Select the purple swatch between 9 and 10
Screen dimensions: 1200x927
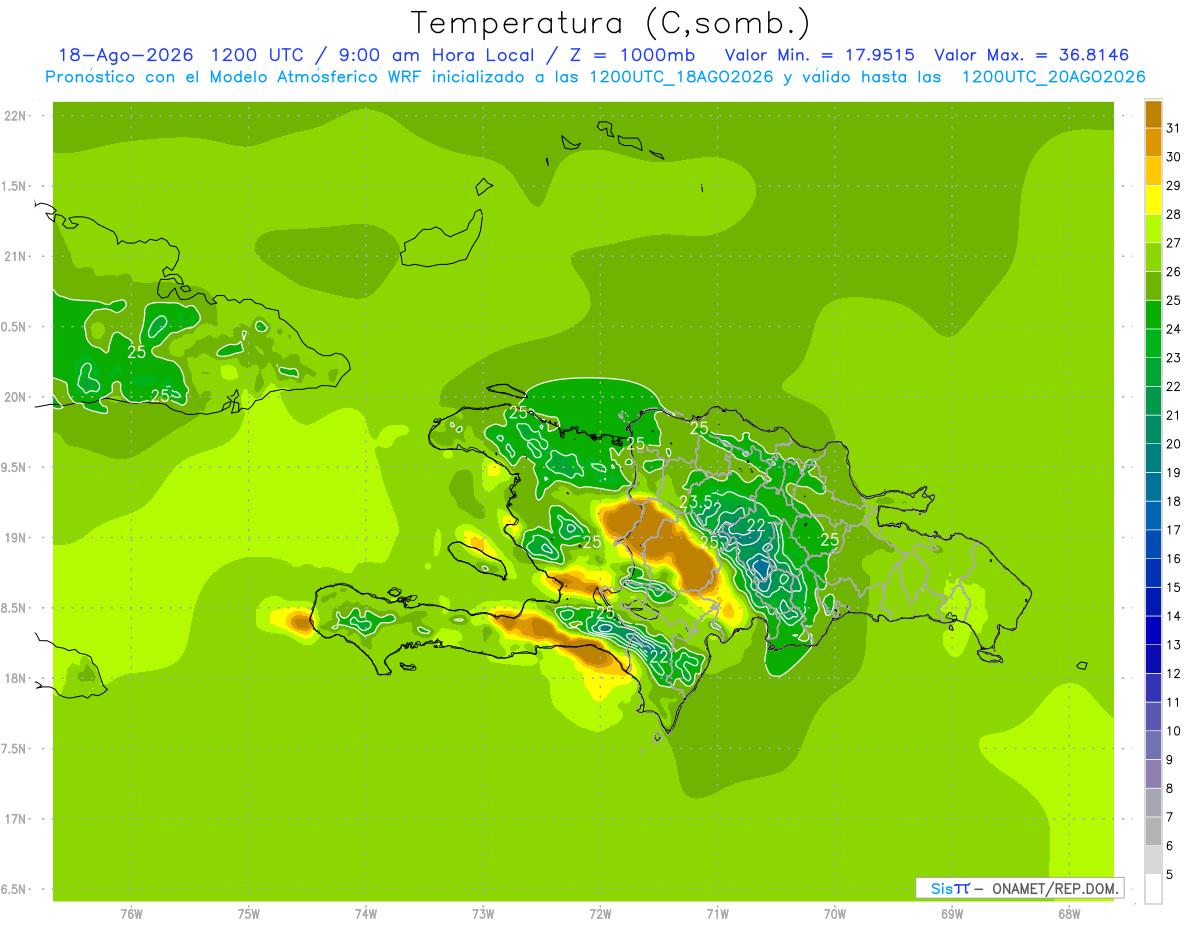coord(1153,745)
